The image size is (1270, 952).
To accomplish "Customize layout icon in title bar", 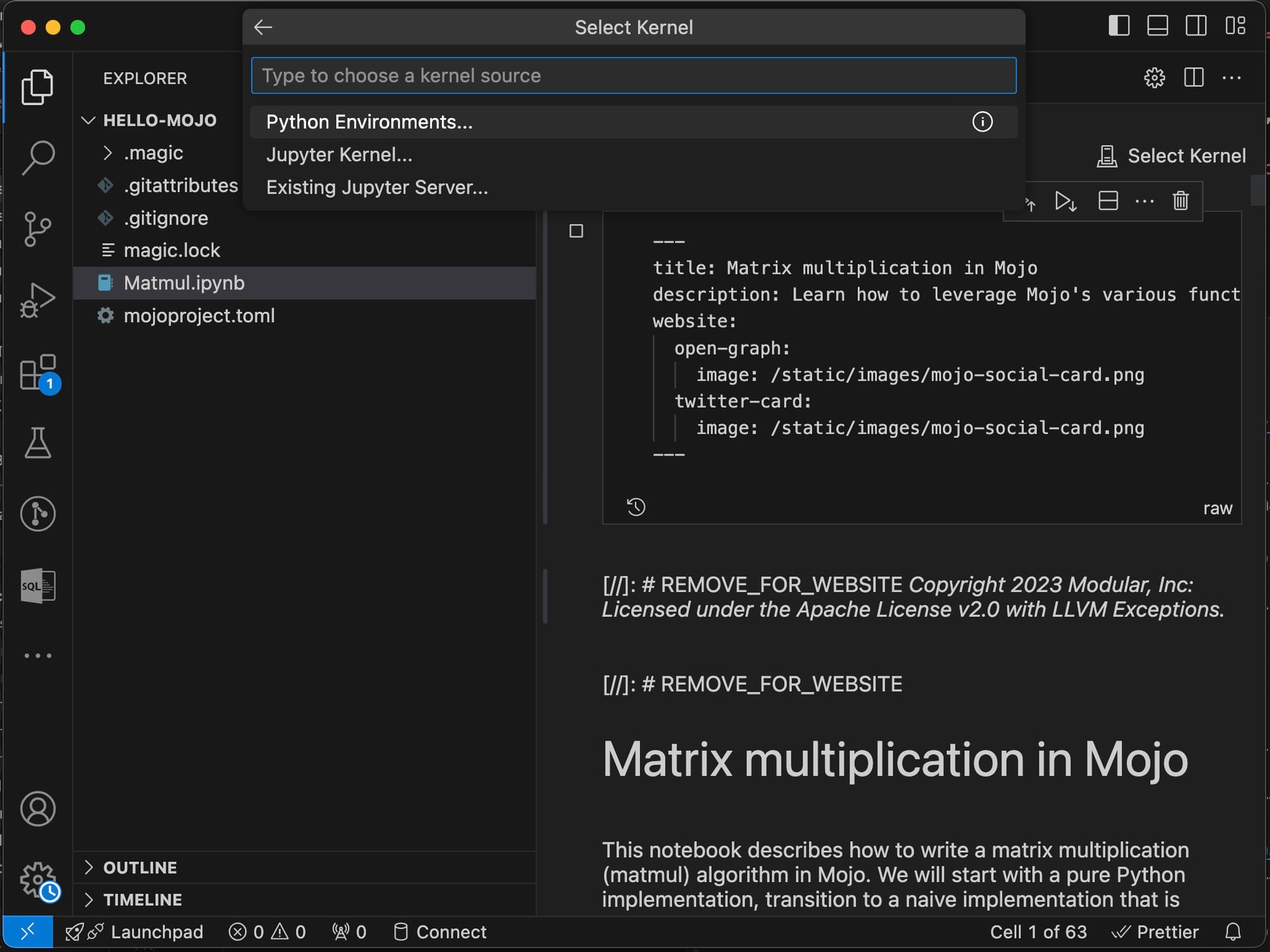I will pyautogui.click(x=1235, y=26).
